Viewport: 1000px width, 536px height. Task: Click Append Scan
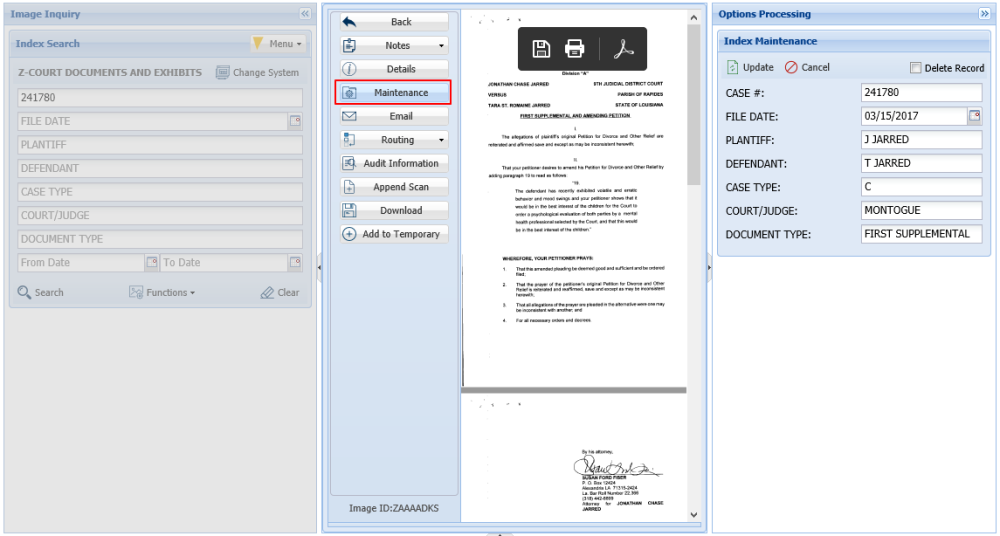(x=394, y=187)
